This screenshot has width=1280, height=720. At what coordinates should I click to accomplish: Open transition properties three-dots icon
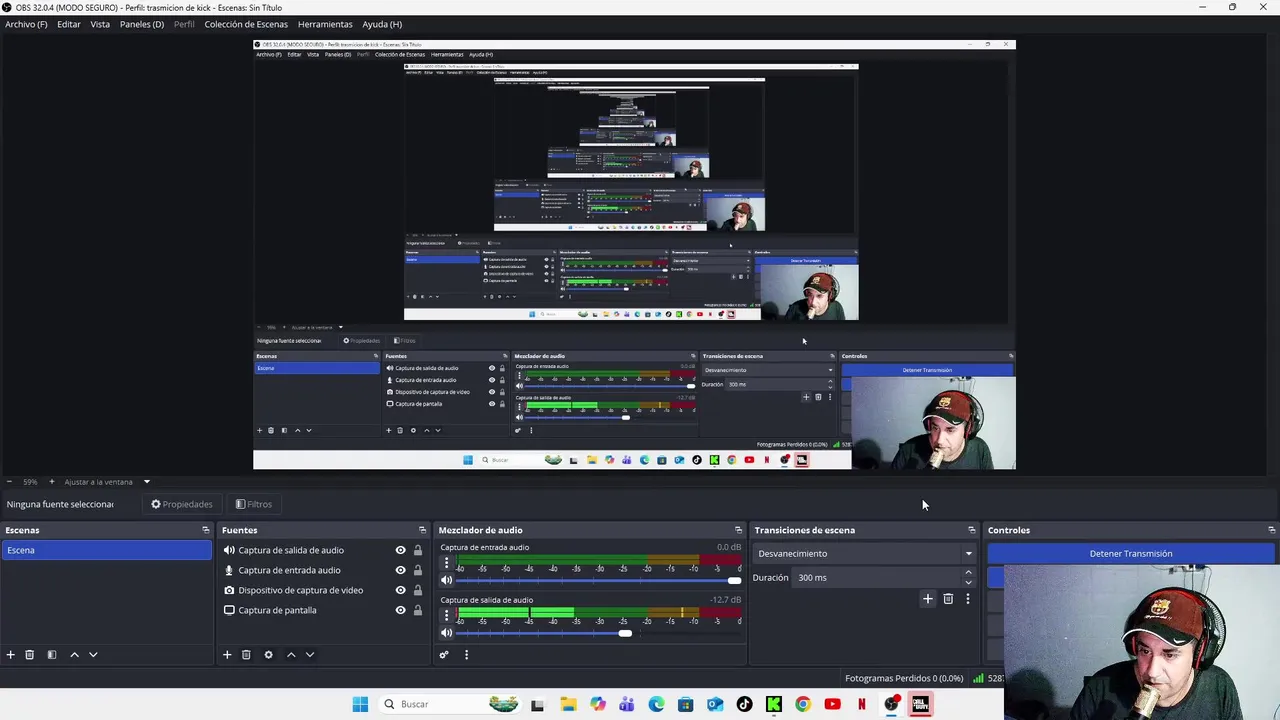[967, 599]
